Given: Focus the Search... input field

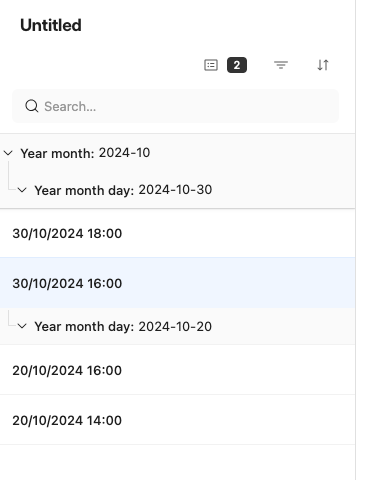Looking at the screenshot, I should click(175, 106).
